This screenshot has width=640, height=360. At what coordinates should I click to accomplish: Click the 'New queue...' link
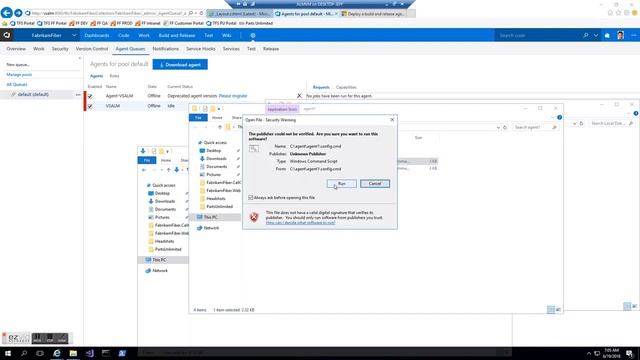coord(18,64)
